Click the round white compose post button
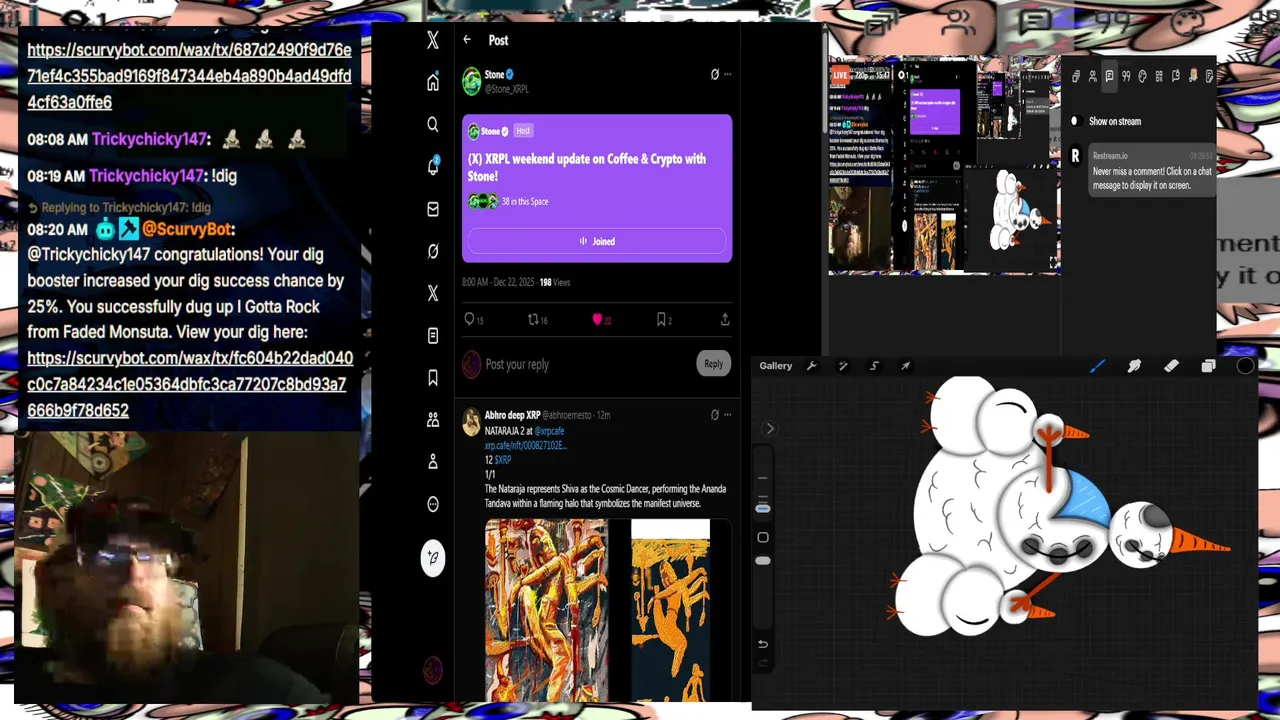Viewport: 1280px width, 720px height. [433, 558]
